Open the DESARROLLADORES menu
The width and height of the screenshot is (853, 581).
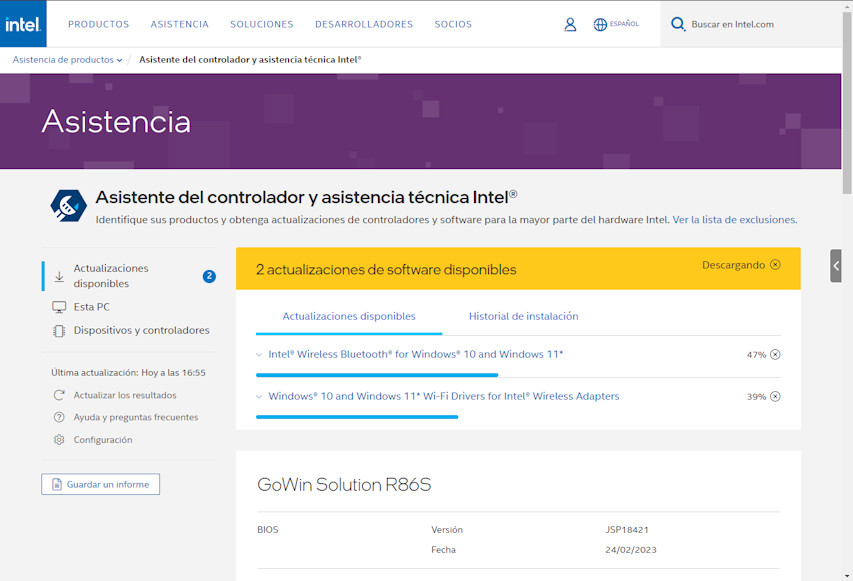(364, 24)
